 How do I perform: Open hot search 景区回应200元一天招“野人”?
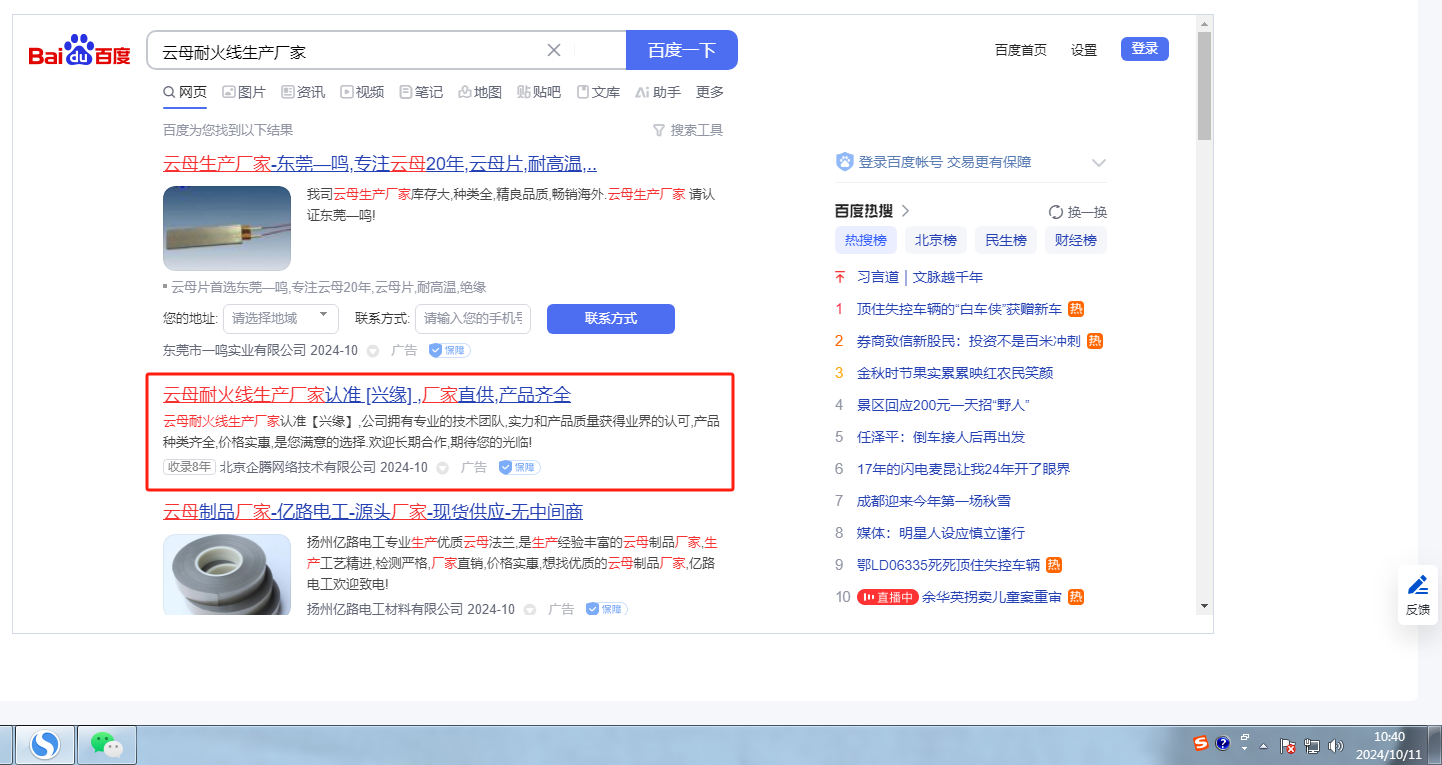[x=943, y=405]
